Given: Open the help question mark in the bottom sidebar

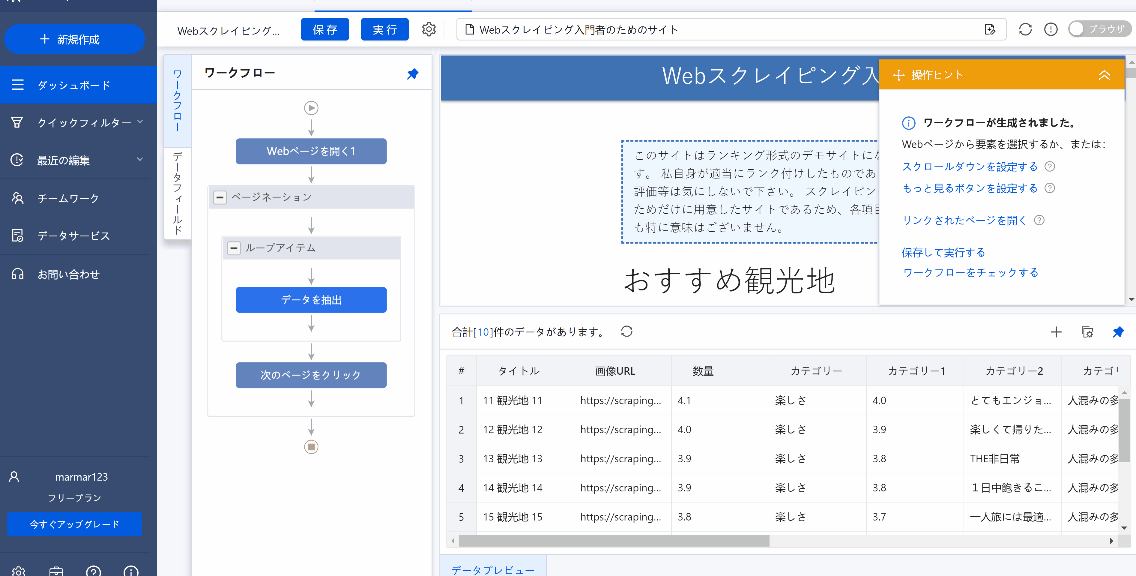Looking at the screenshot, I should [x=93, y=572].
